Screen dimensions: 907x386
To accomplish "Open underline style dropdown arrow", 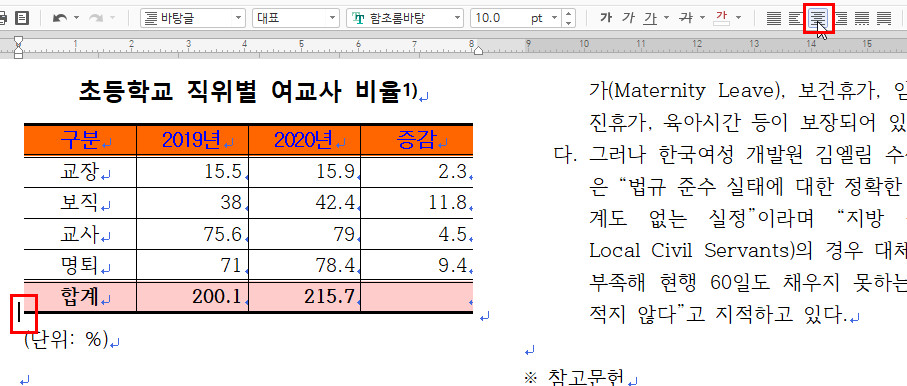I will (666, 18).
